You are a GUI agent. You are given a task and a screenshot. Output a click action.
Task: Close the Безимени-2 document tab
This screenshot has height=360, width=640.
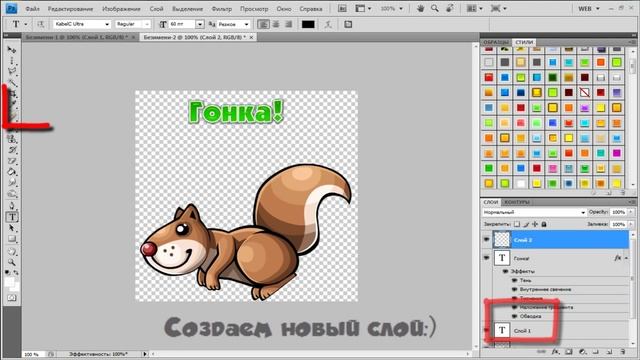pos(251,37)
